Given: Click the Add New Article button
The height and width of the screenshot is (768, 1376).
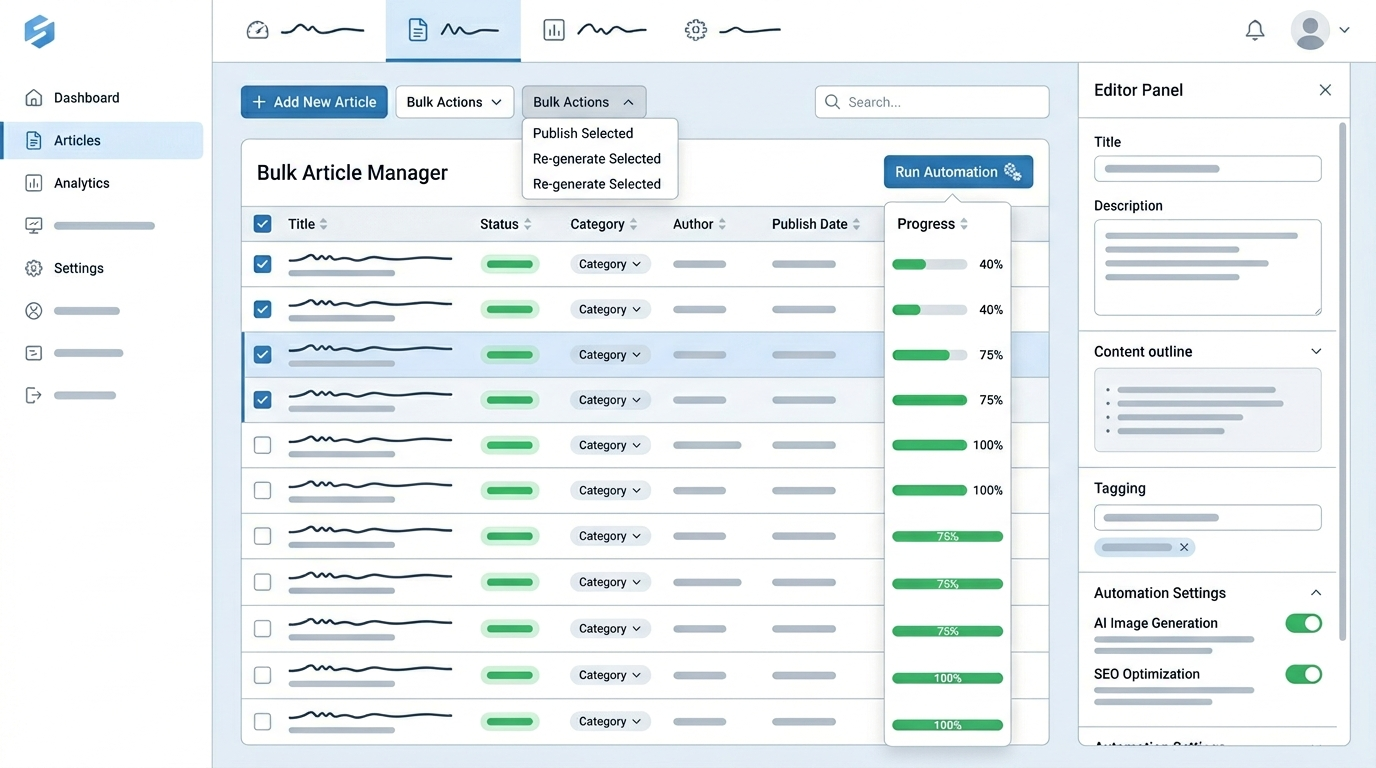Looking at the screenshot, I should point(314,102).
